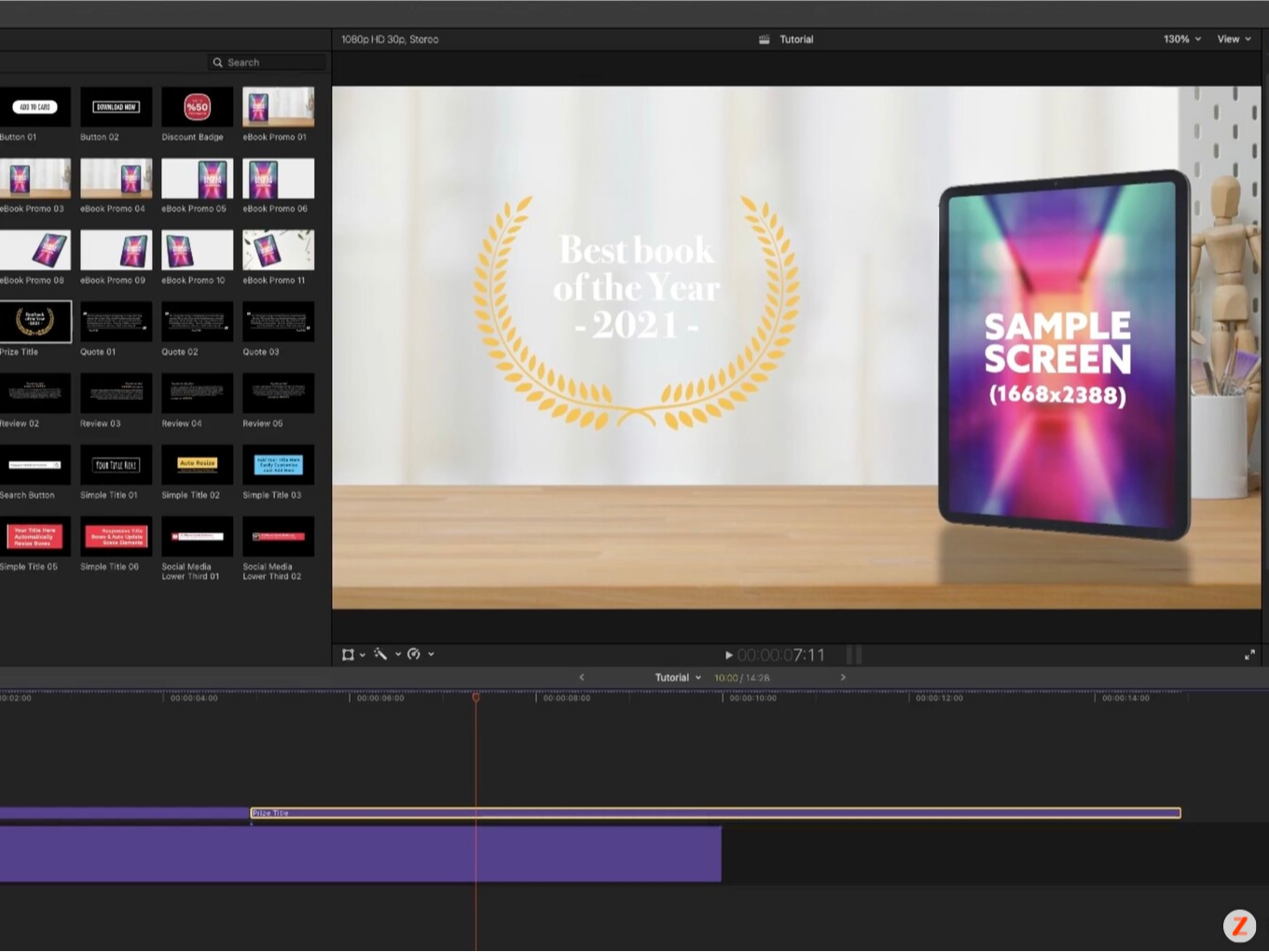Screen dimensions: 1269x952
Task: Select the Prize Title clip in the timeline
Action: coord(653,813)
